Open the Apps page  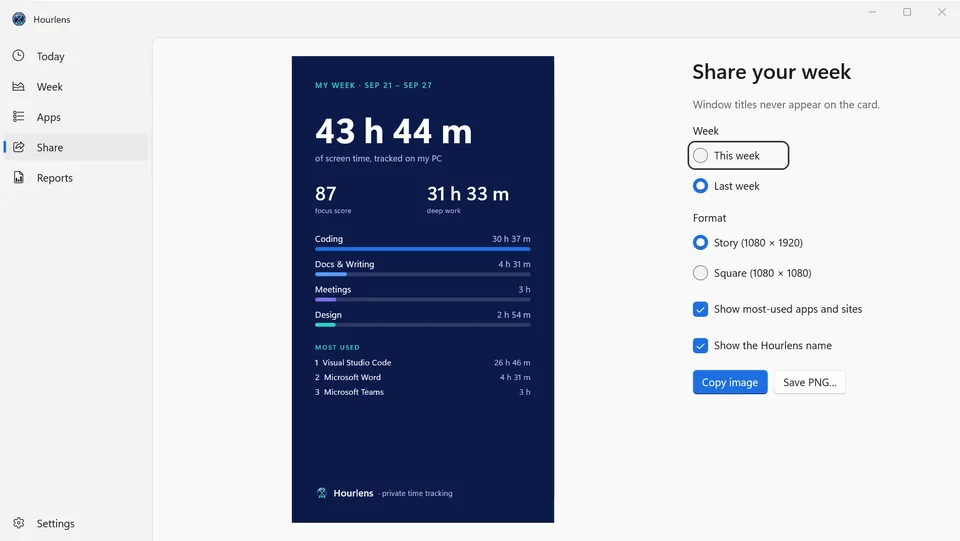[76, 117]
